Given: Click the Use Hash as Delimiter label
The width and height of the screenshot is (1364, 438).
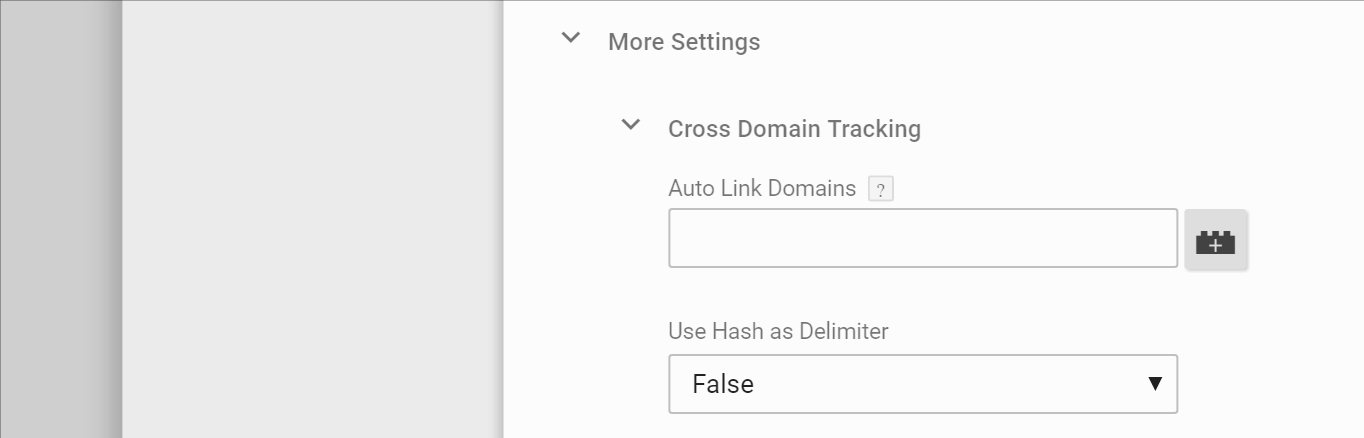Looking at the screenshot, I should (x=778, y=331).
